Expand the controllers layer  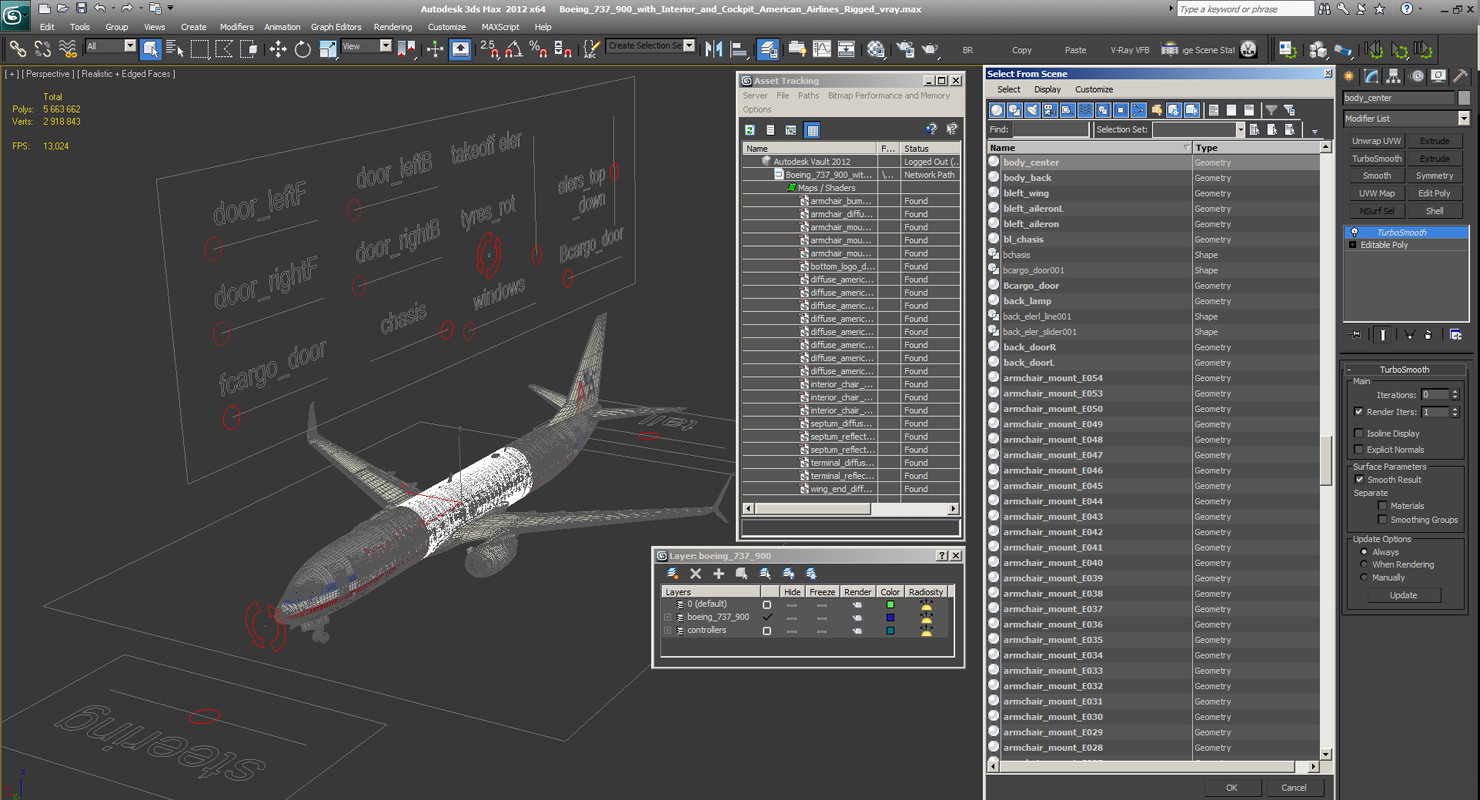(667, 630)
